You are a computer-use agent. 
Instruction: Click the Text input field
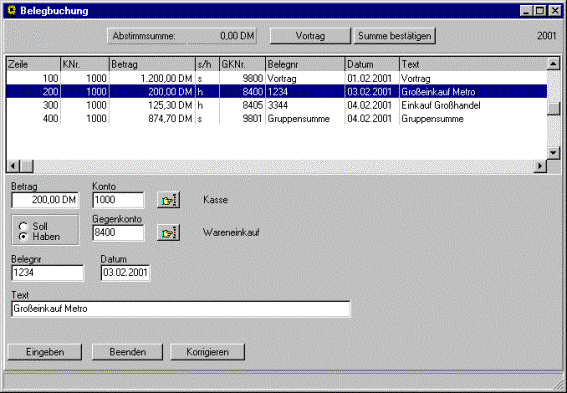pyautogui.click(x=181, y=309)
